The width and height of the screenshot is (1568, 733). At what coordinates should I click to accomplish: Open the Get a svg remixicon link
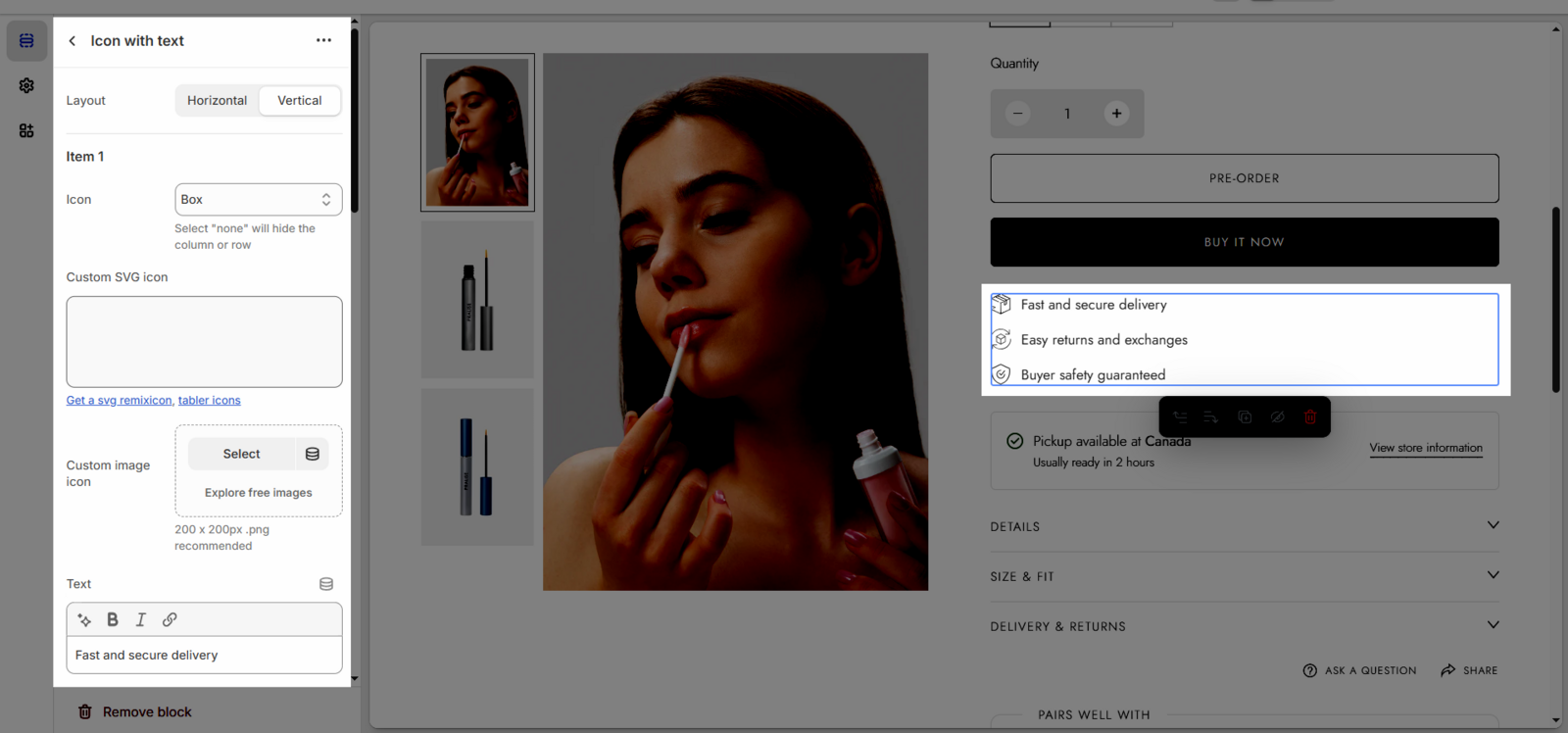tap(119, 401)
